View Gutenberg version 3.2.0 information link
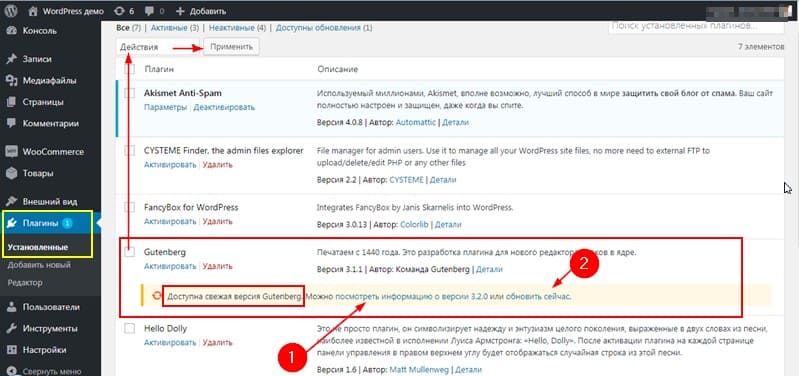 (412, 296)
